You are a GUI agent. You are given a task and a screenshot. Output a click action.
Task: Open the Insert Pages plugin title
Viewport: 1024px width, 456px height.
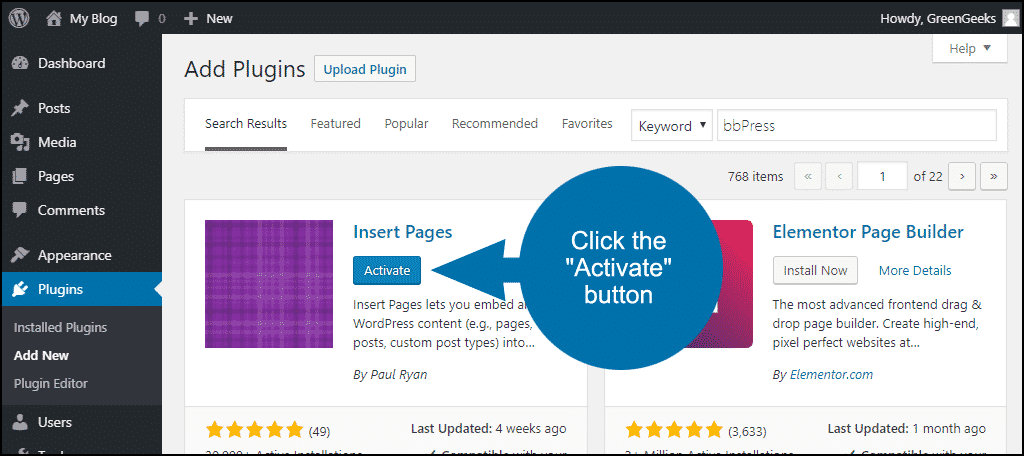pyautogui.click(x=402, y=231)
